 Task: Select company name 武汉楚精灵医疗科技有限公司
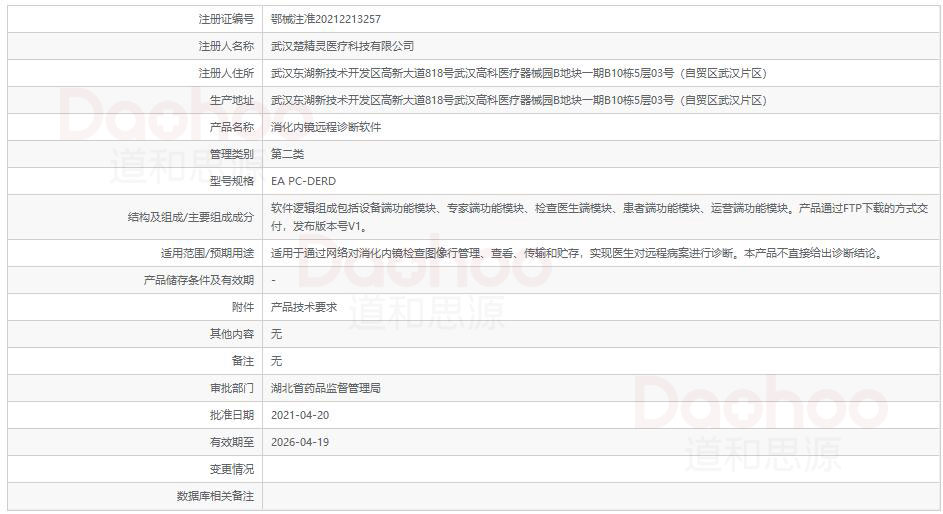pyautogui.click(x=342, y=46)
